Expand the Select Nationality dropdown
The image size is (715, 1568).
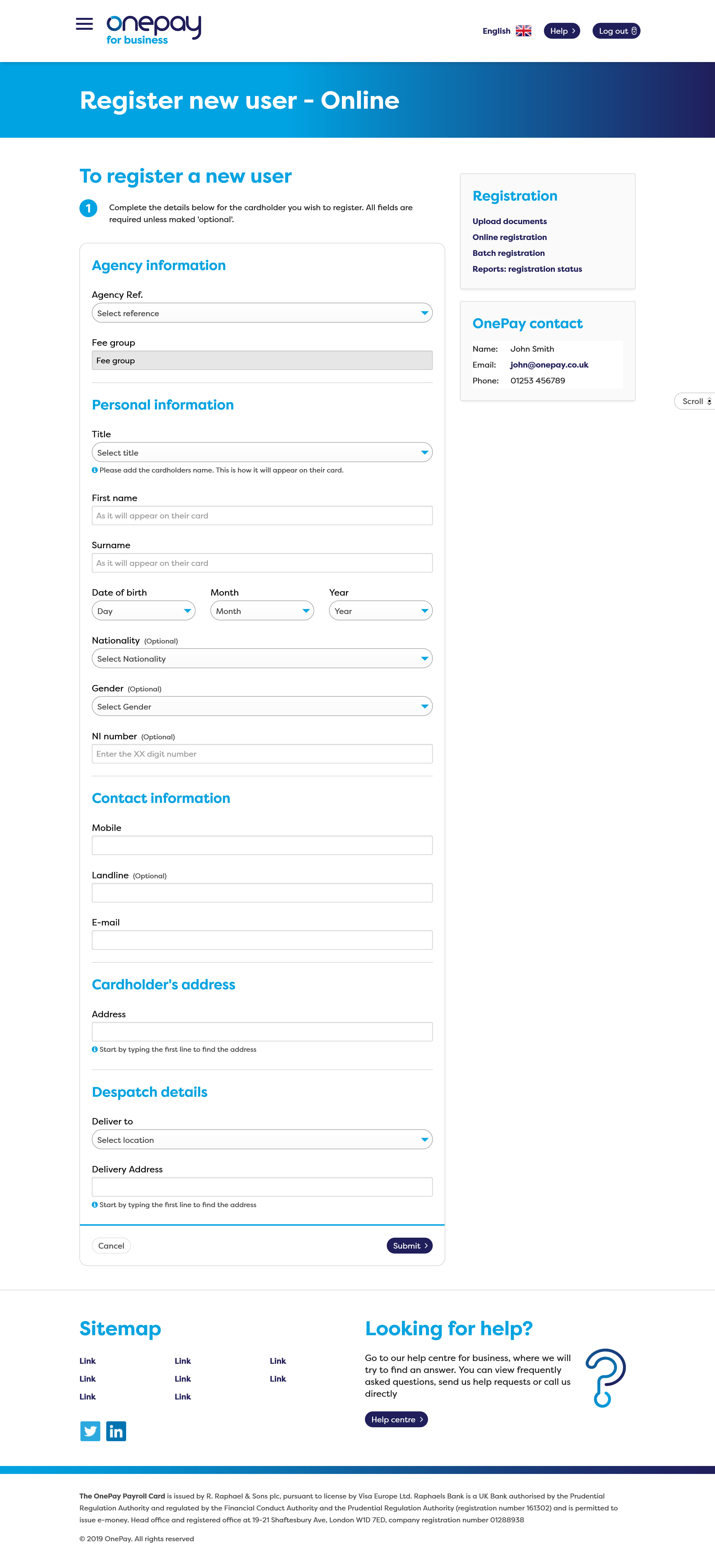(262, 659)
